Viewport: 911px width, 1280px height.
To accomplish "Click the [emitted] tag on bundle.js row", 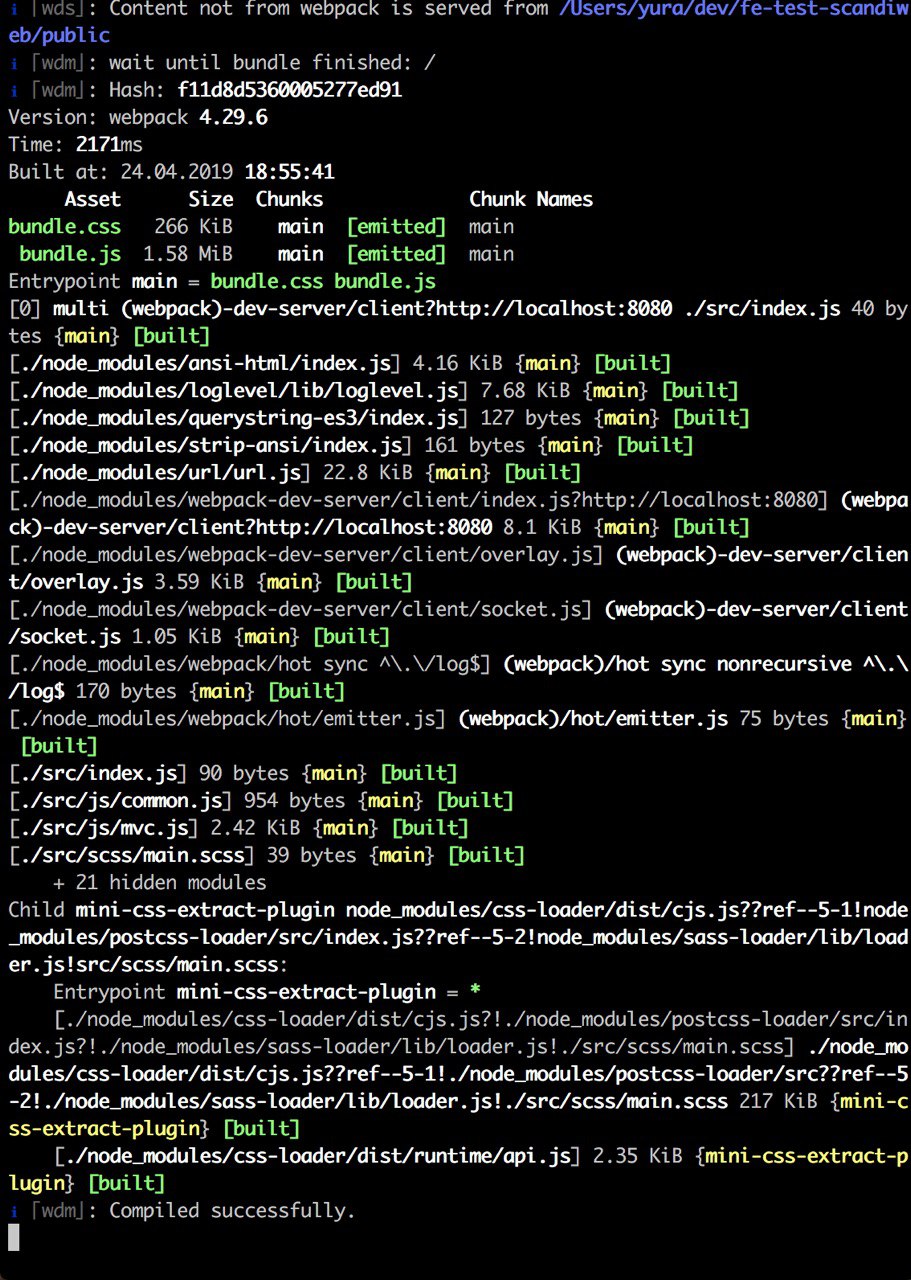I will [x=396, y=254].
